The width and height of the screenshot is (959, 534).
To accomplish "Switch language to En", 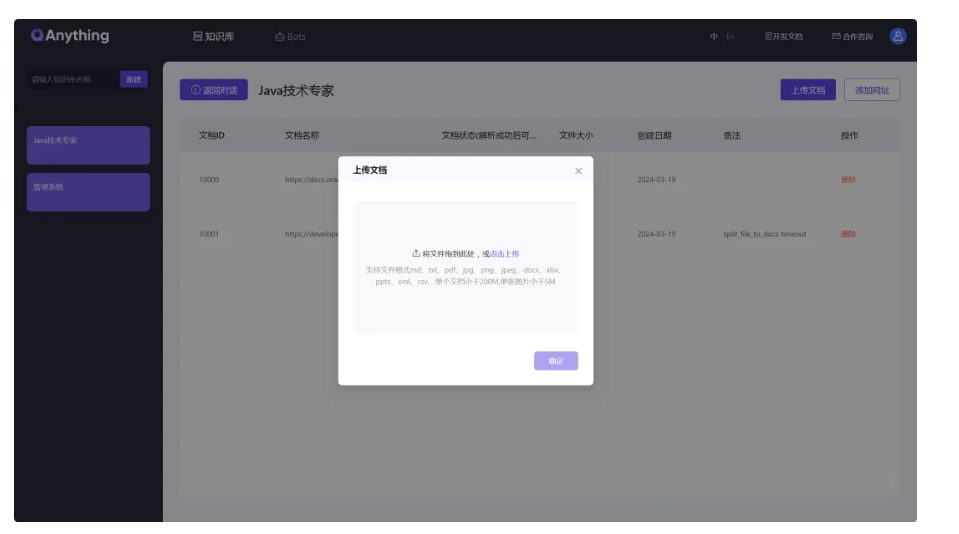I will [731, 36].
